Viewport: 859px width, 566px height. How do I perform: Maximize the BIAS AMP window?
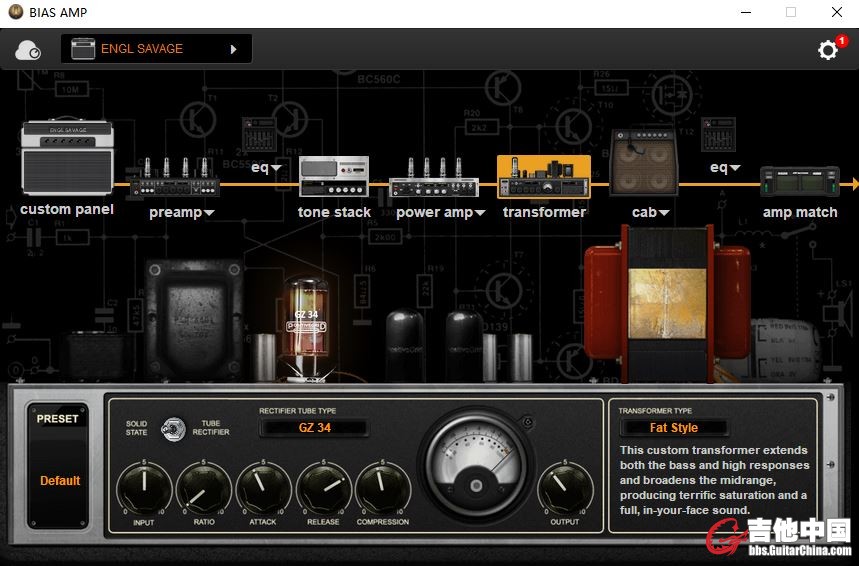791,12
